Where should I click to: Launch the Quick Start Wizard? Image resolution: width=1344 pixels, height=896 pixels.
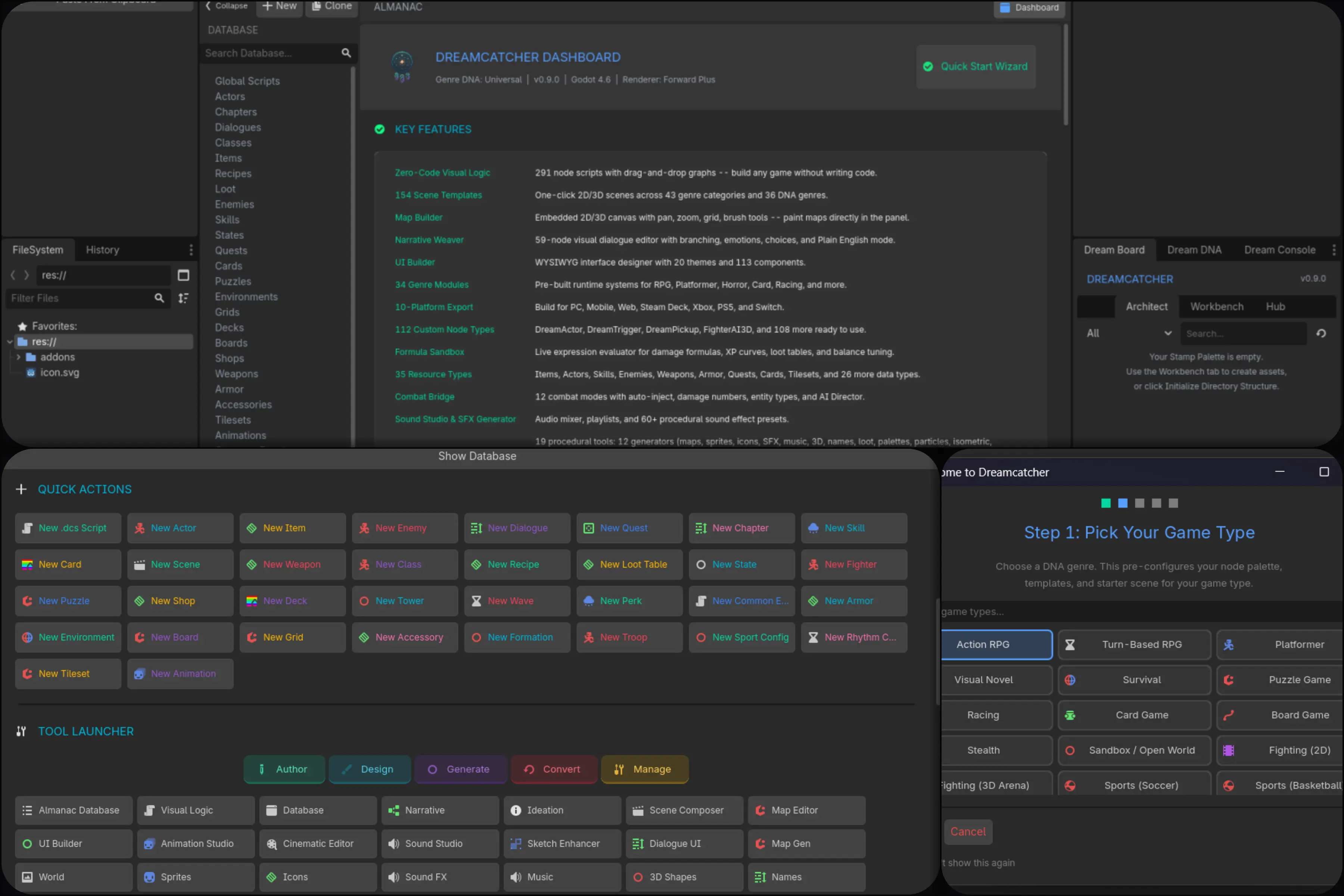click(x=976, y=66)
